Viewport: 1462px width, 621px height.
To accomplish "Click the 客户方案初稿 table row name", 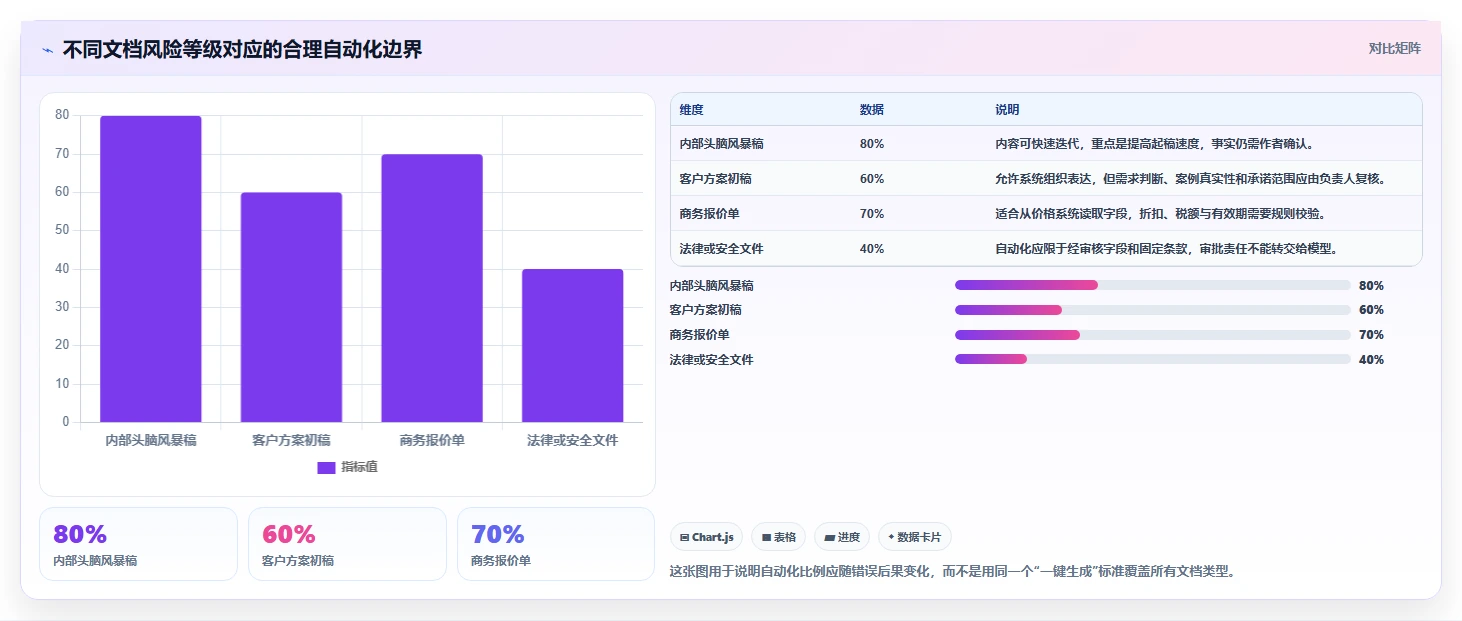I will tap(716, 179).
